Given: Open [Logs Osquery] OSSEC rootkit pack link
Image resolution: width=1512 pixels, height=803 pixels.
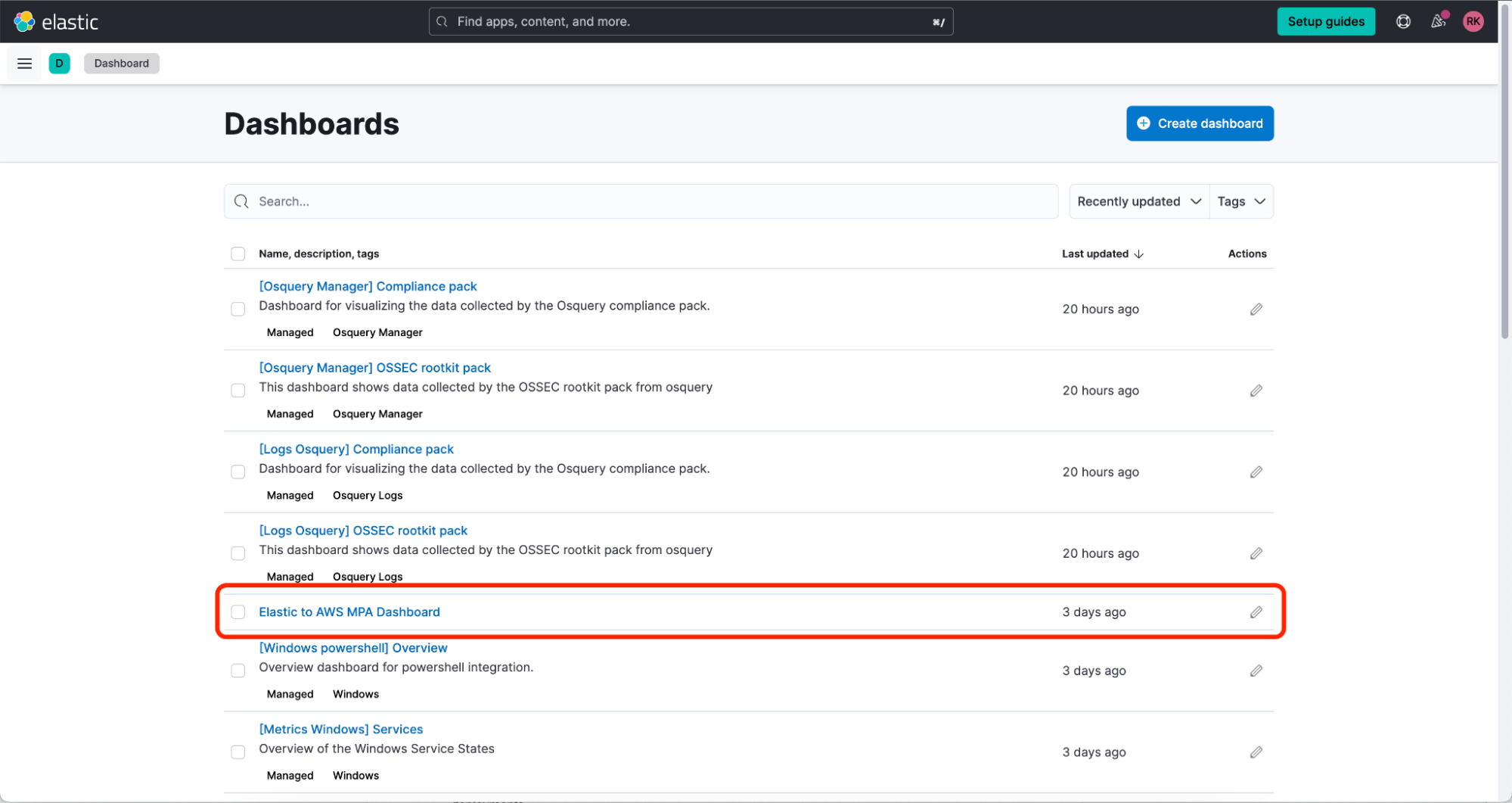Looking at the screenshot, I should (x=363, y=531).
